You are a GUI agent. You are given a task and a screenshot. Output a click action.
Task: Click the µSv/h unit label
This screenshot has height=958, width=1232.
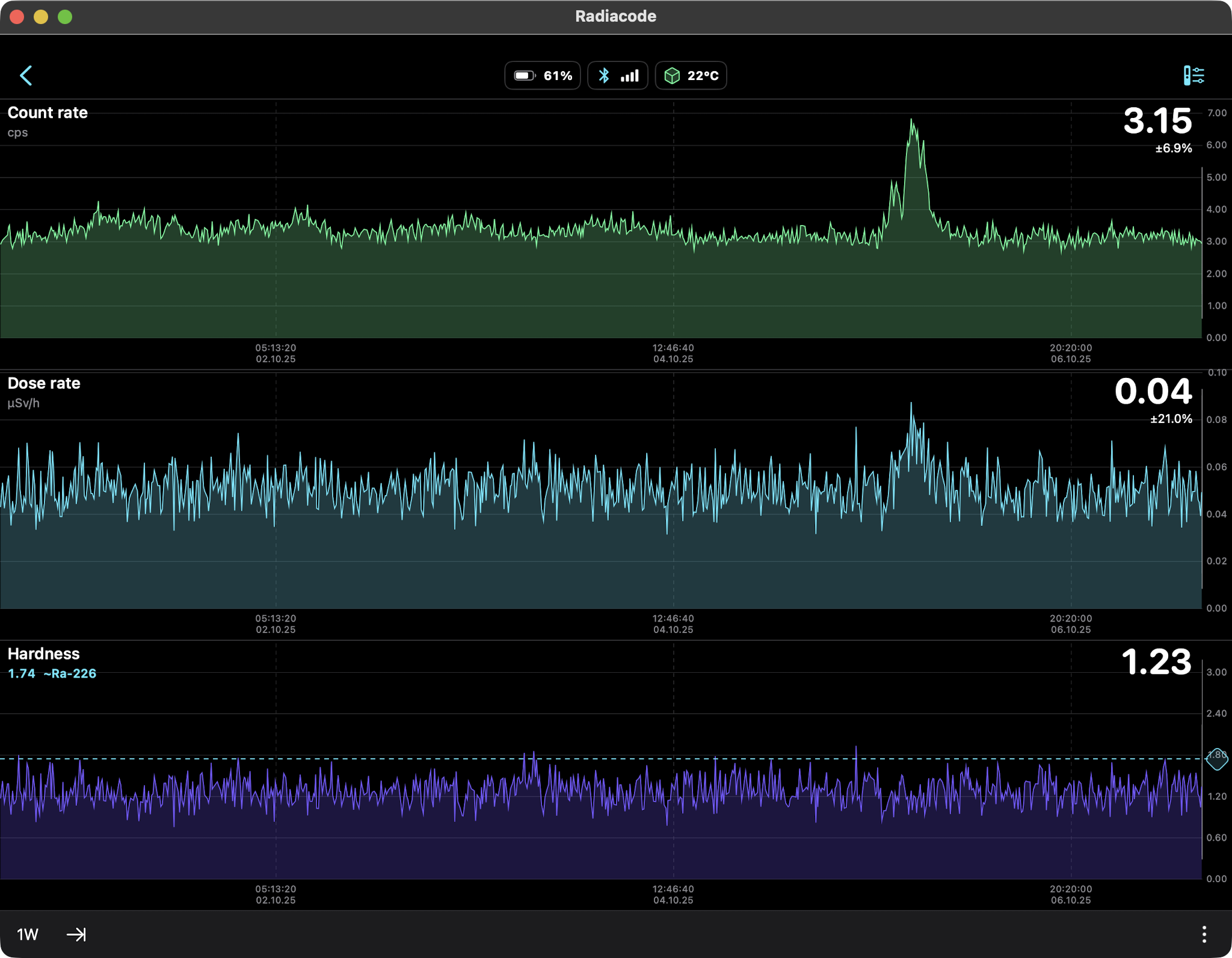click(x=23, y=403)
